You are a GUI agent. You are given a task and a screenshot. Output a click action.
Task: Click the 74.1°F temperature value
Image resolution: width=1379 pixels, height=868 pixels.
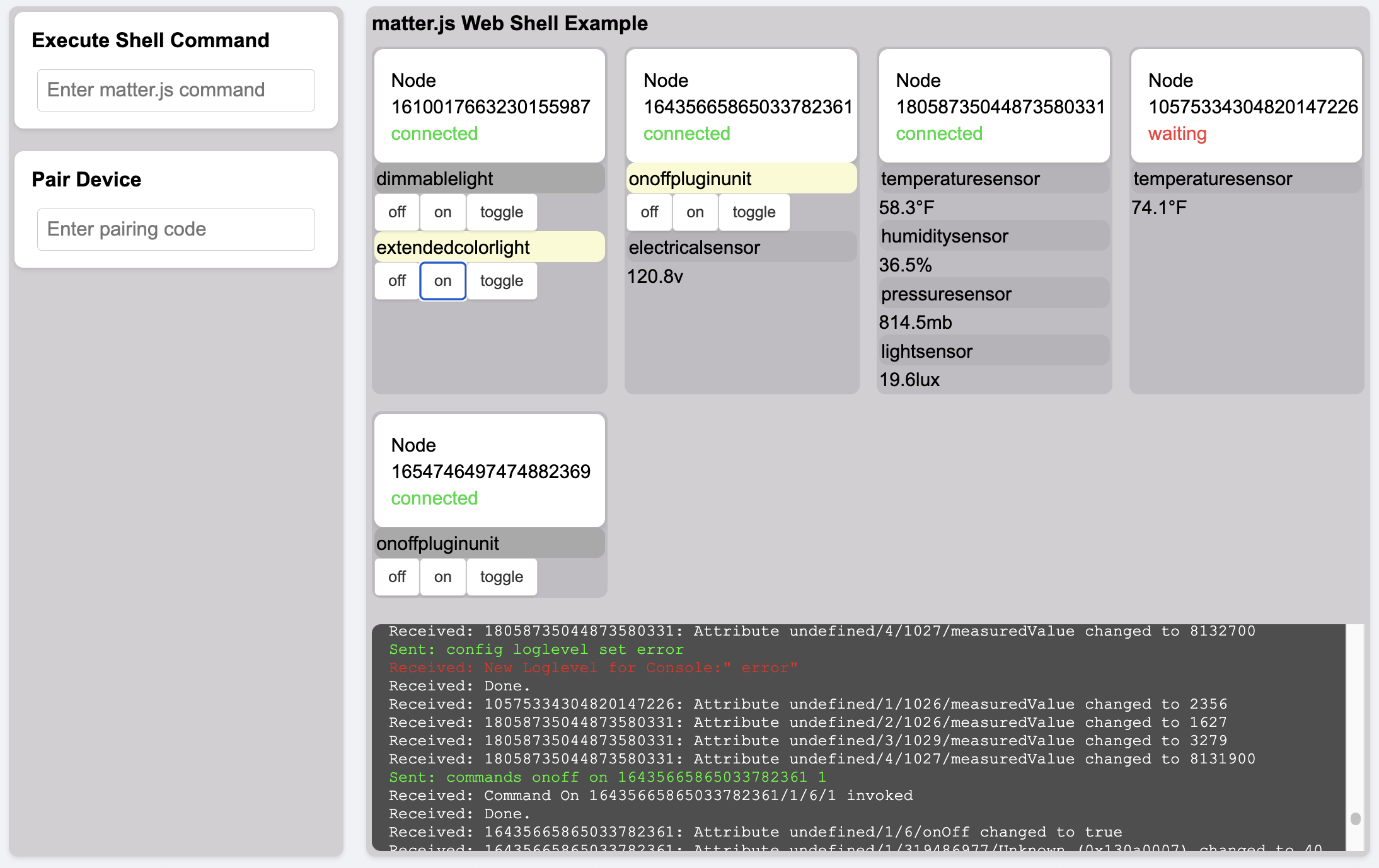coord(1159,208)
